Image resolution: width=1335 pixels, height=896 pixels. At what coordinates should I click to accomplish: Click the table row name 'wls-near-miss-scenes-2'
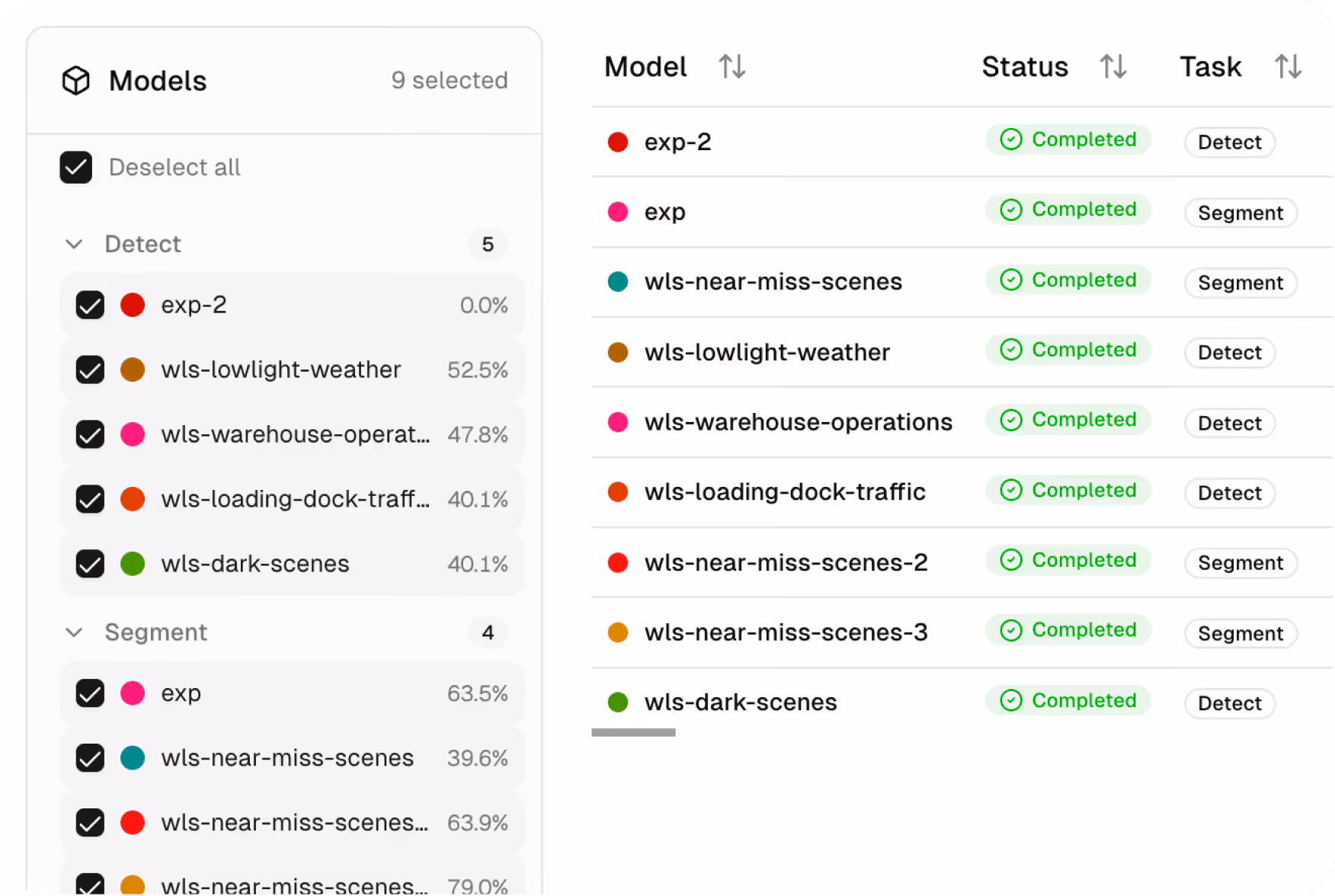786,562
